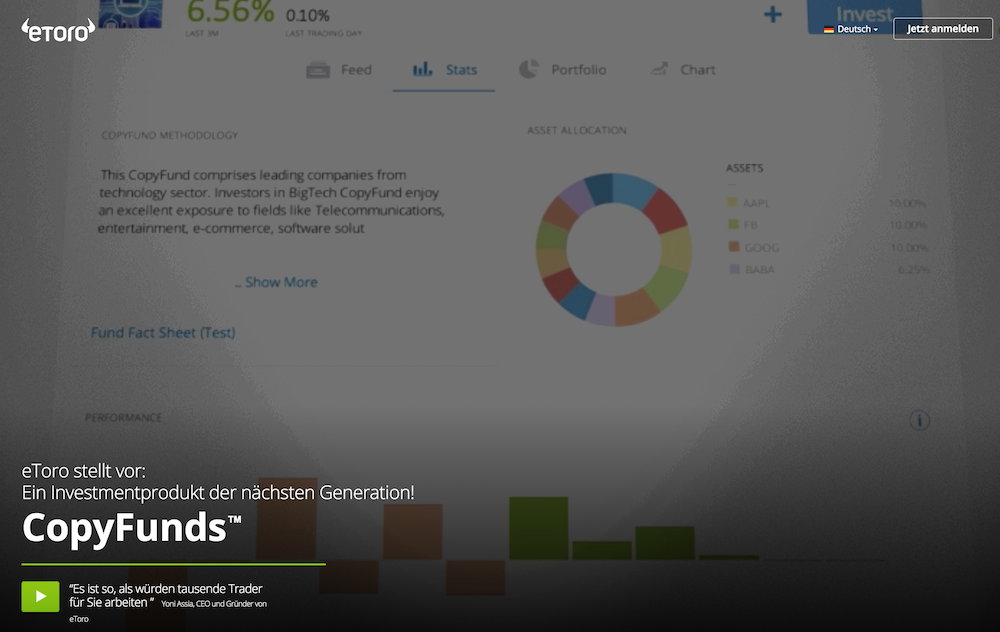
Task: Play the CopyFunds video
Action: (x=40, y=596)
